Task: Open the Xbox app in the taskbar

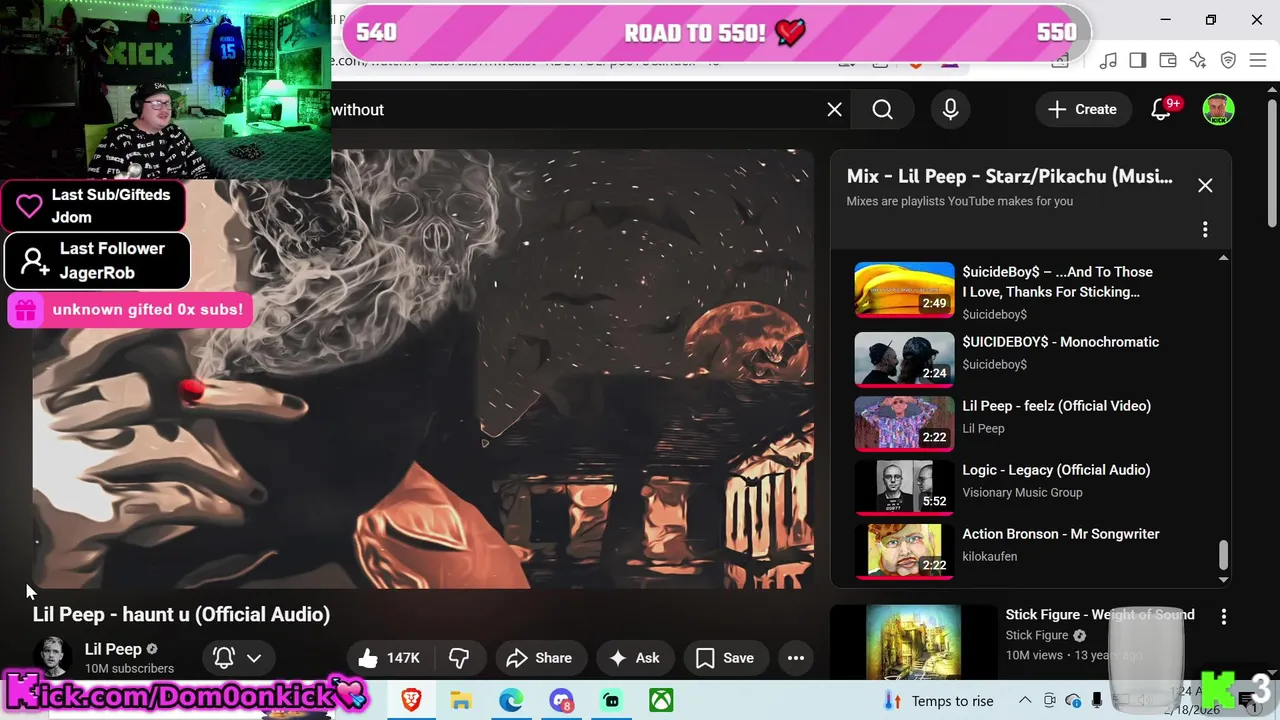Action: click(661, 700)
